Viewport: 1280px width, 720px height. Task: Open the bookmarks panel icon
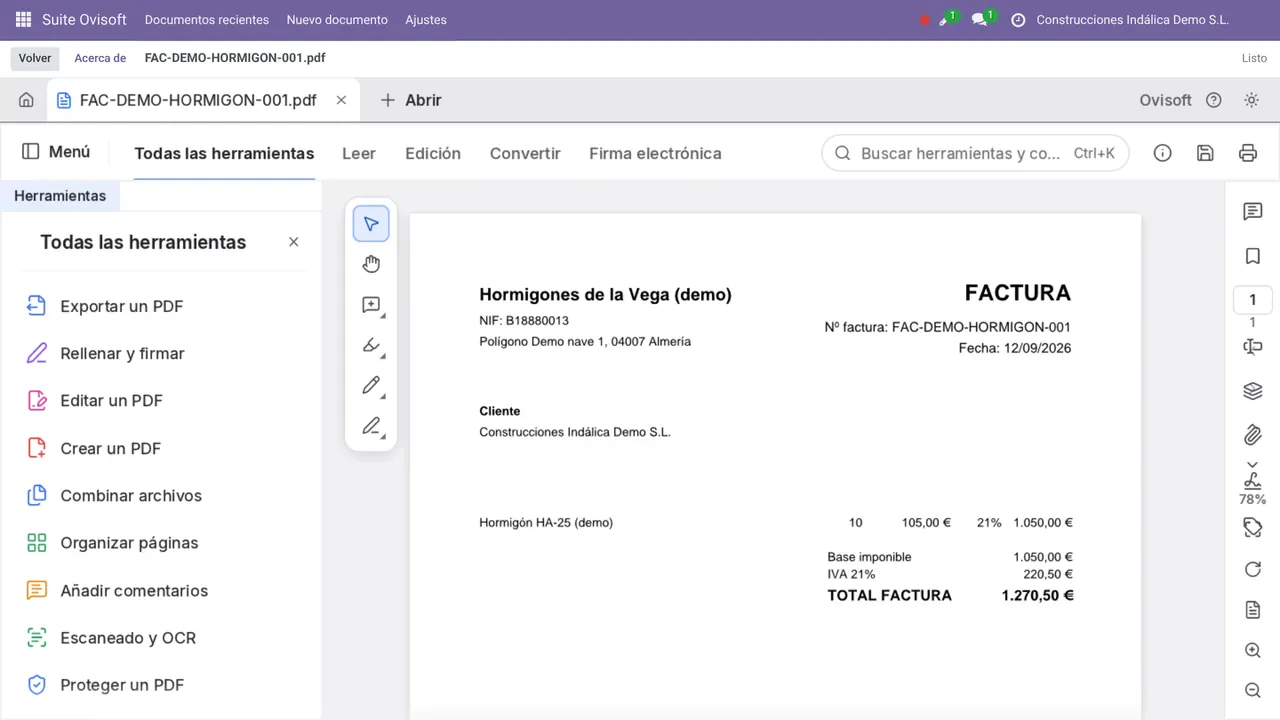(1252, 256)
